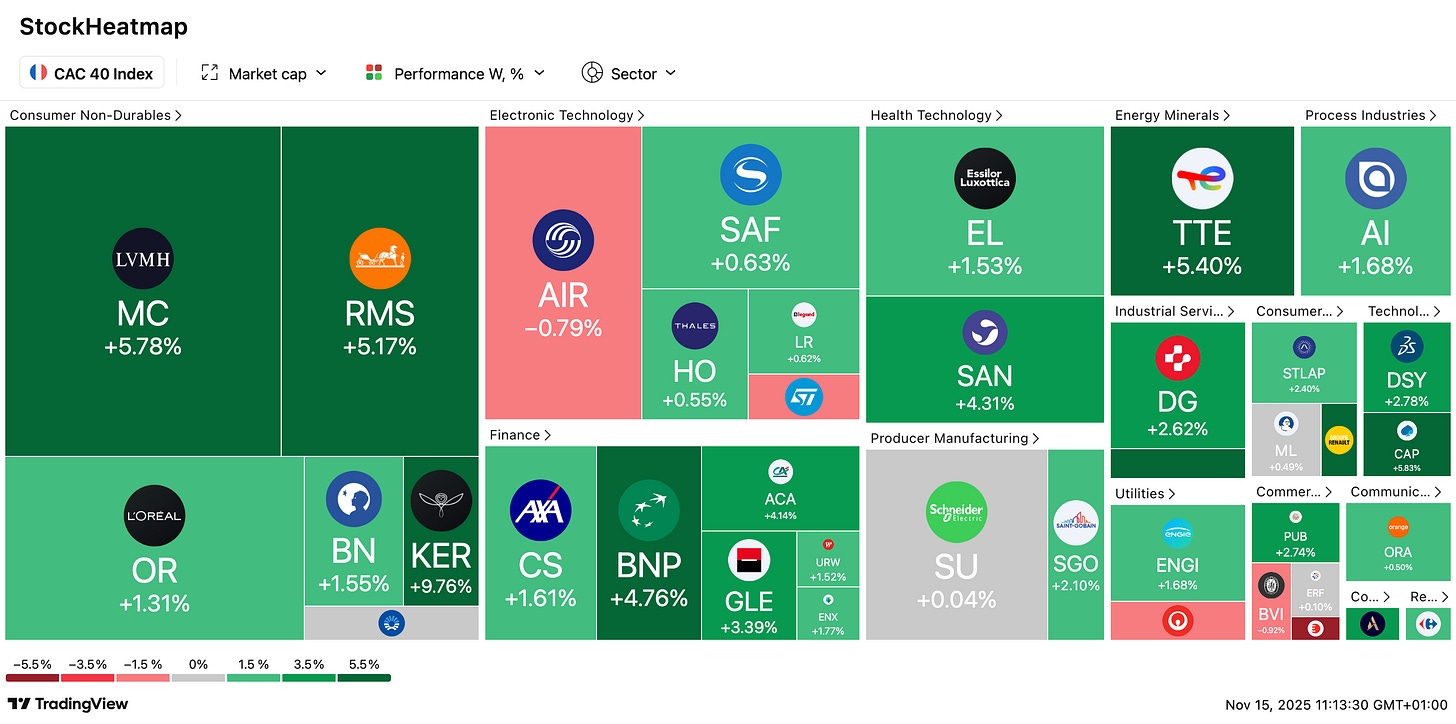The width and height of the screenshot is (1456, 724).
Task: Click the Kering owl logo above KER
Action: pyautogui.click(x=441, y=499)
